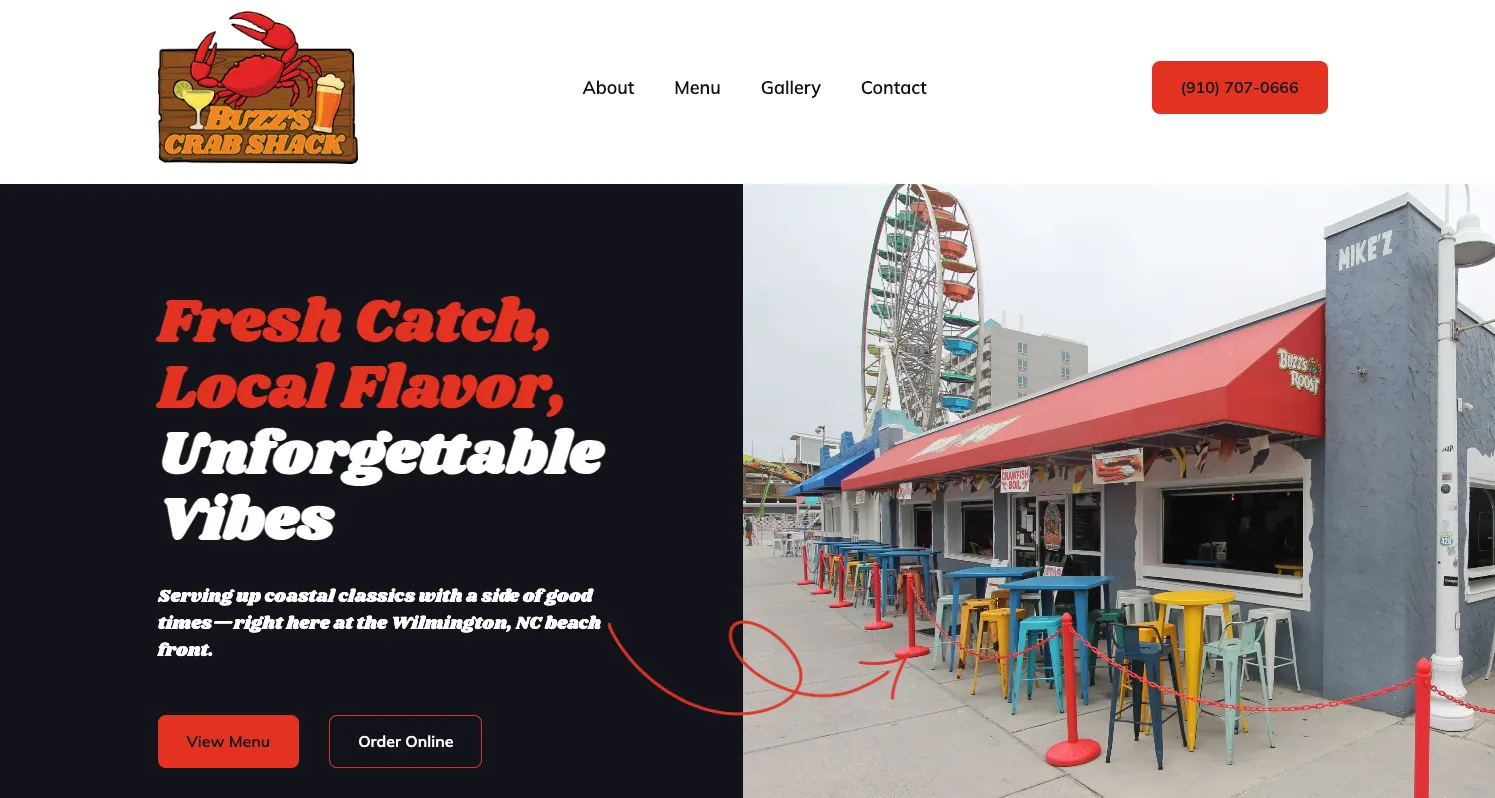Screen dimensions: 1495x798
Task: Click the View Menu button
Action: (x=228, y=741)
